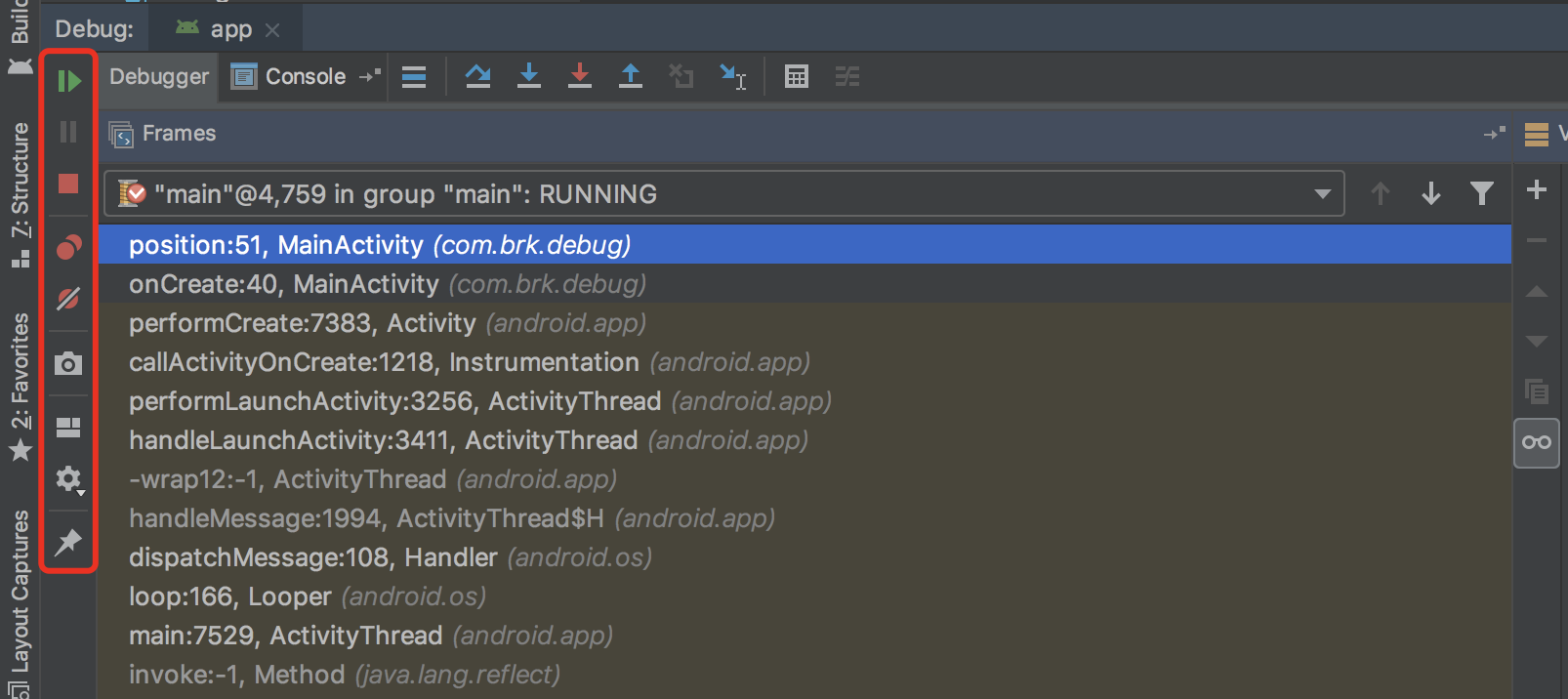Click the Frames panel icon
This screenshot has width=1568, height=699.
click(121, 134)
